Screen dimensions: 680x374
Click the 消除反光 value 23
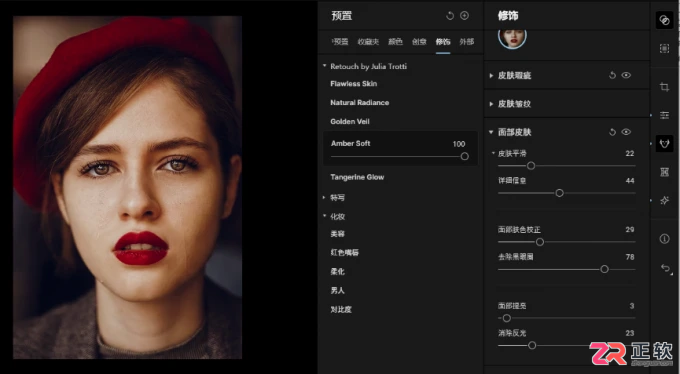coord(630,333)
